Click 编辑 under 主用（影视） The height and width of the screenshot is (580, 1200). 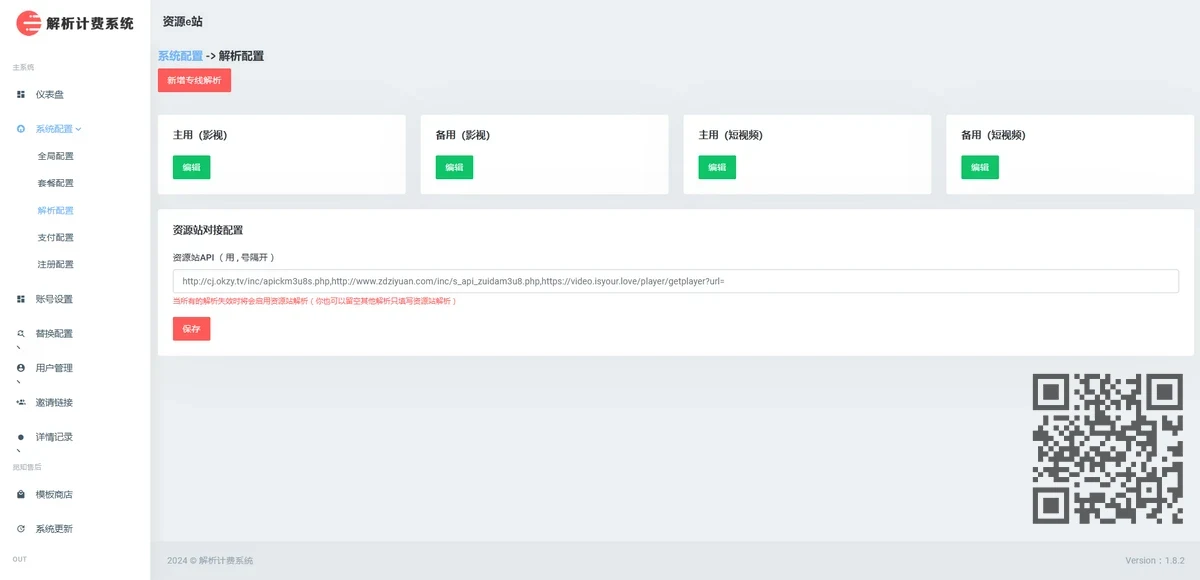click(190, 167)
